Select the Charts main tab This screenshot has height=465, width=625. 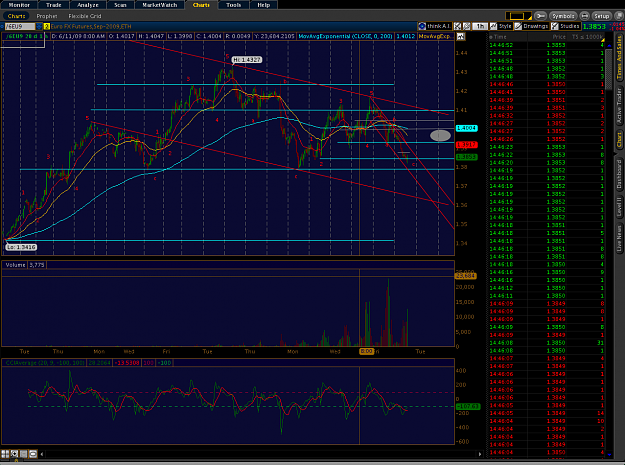(x=201, y=5)
